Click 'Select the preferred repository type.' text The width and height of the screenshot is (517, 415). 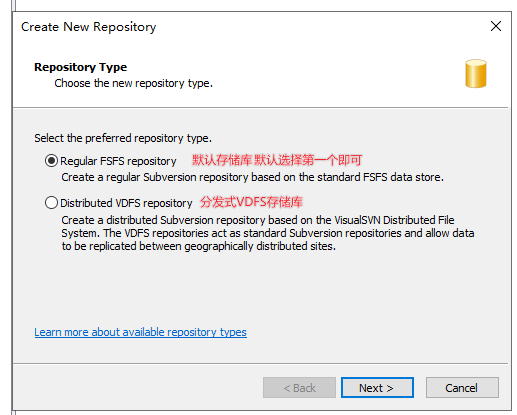pos(123,138)
